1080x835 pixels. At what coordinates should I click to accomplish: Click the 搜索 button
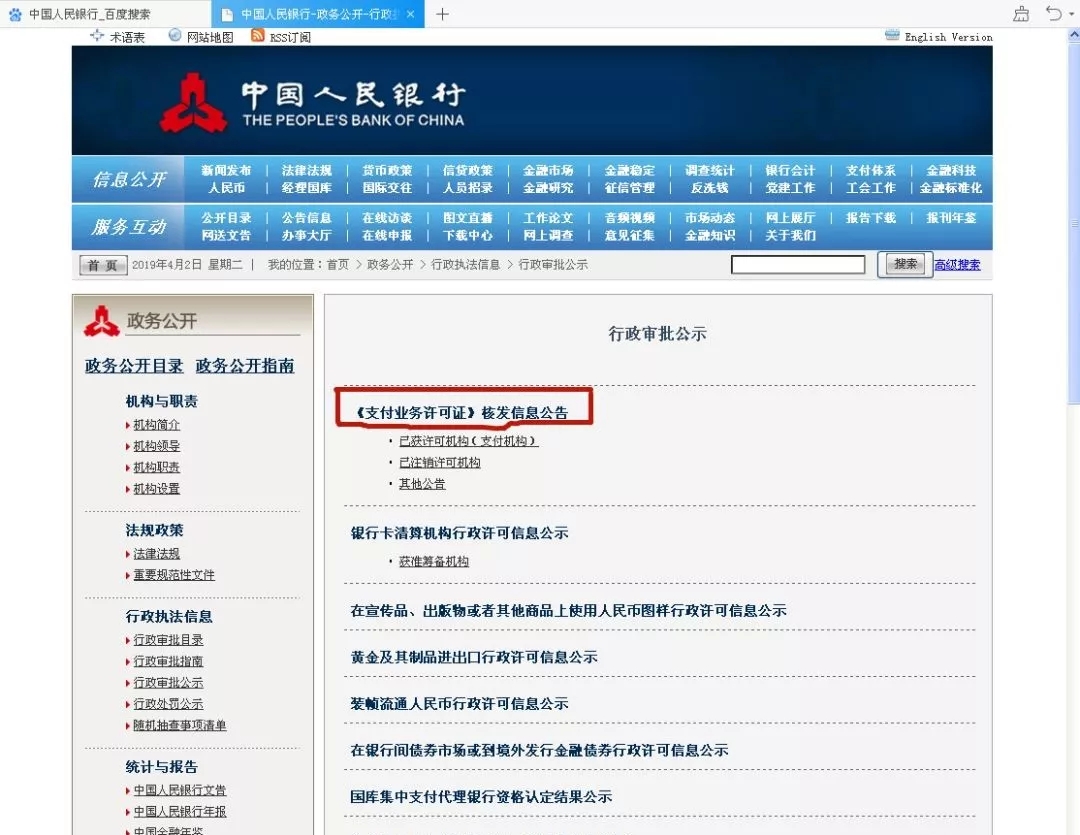pos(905,264)
